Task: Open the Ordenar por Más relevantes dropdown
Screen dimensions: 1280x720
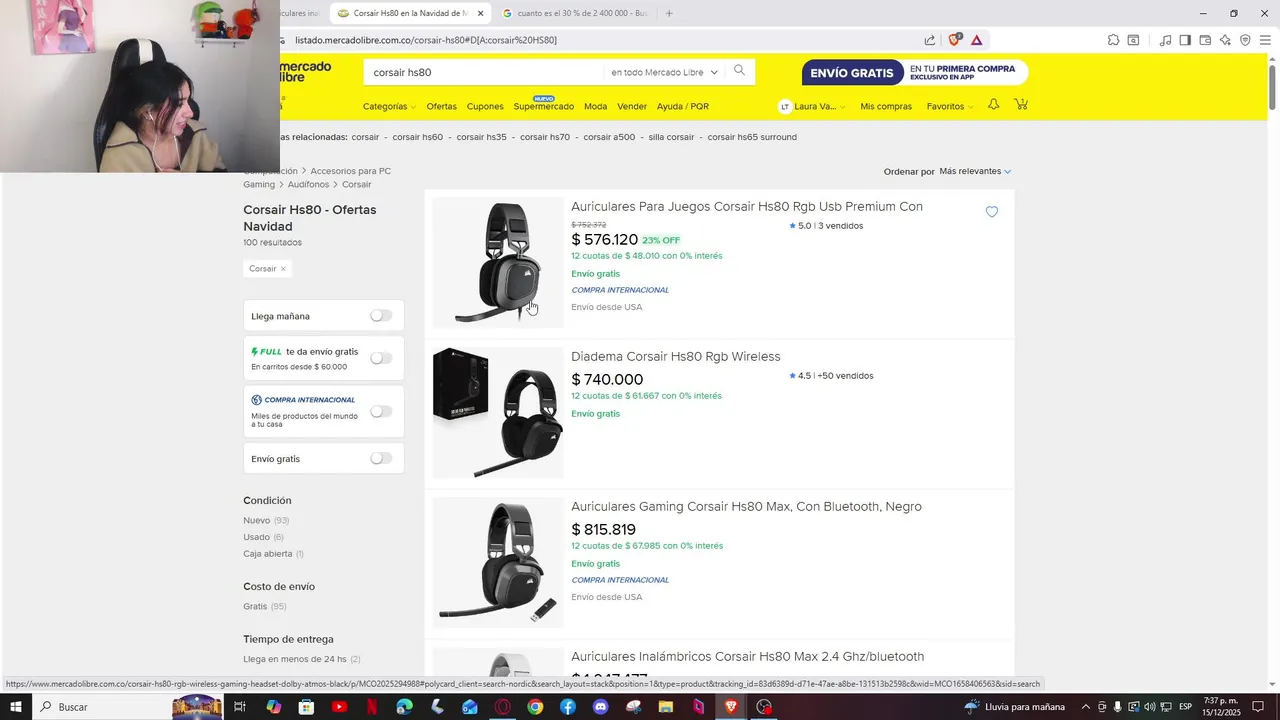Action: point(975,171)
